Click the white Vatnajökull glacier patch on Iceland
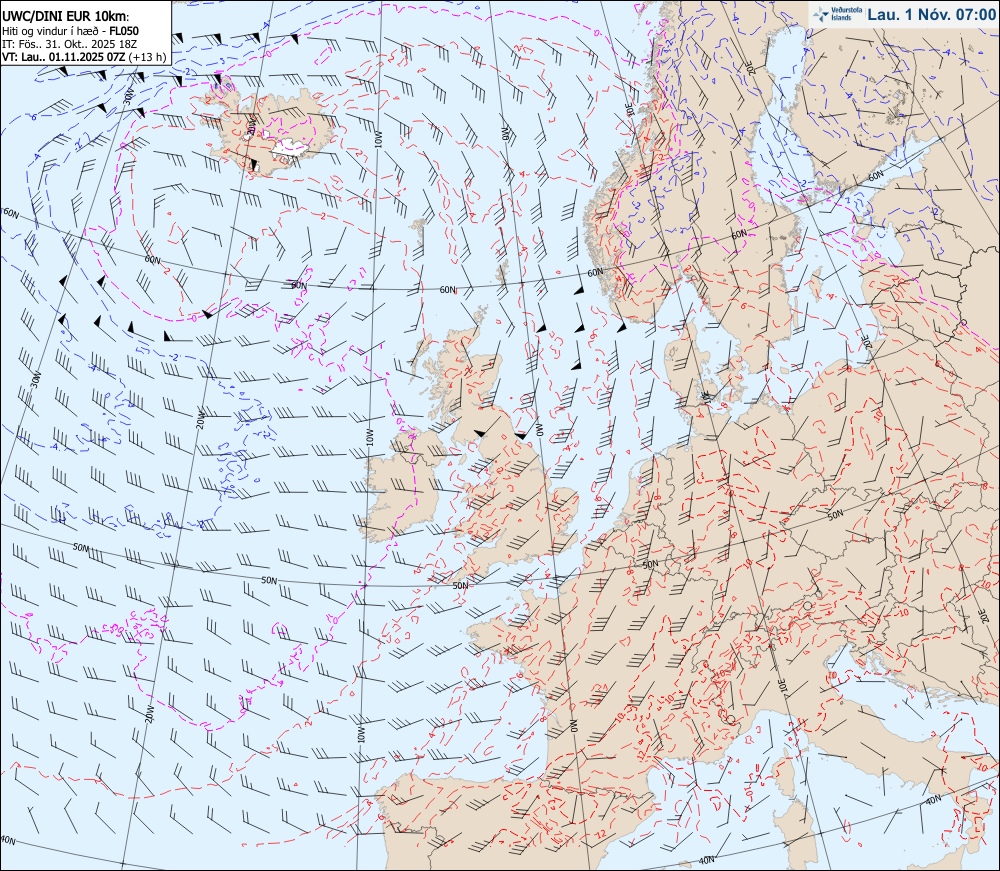Image resolution: width=1000 pixels, height=871 pixels. tap(291, 147)
